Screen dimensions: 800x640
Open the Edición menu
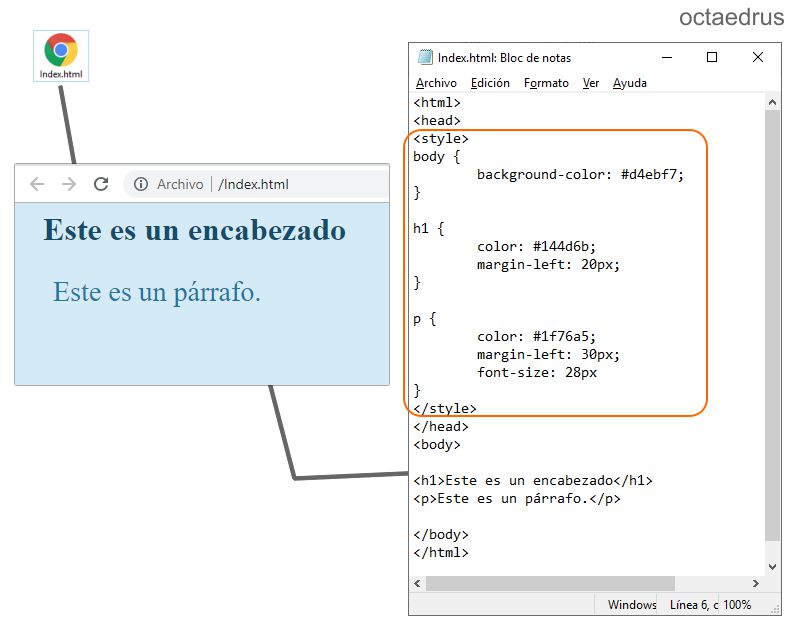[x=491, y=83]
